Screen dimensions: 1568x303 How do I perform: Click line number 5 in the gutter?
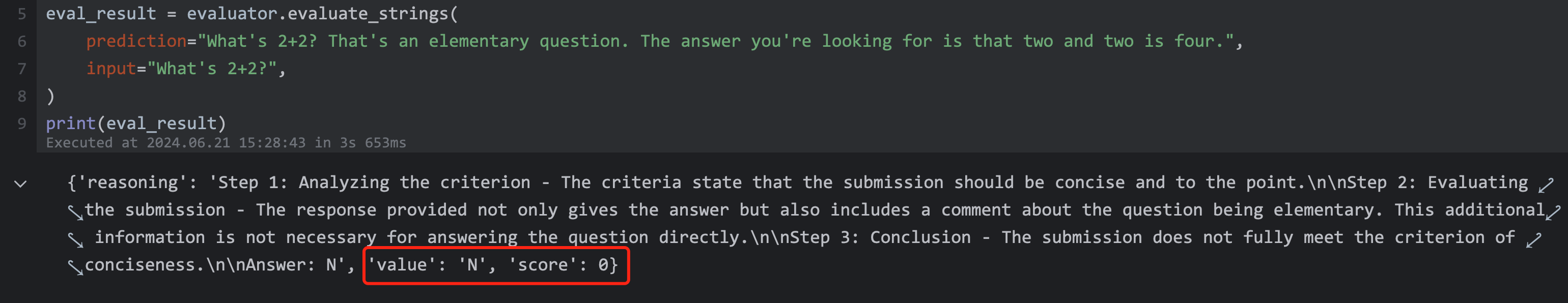click(x=22, y=14)
